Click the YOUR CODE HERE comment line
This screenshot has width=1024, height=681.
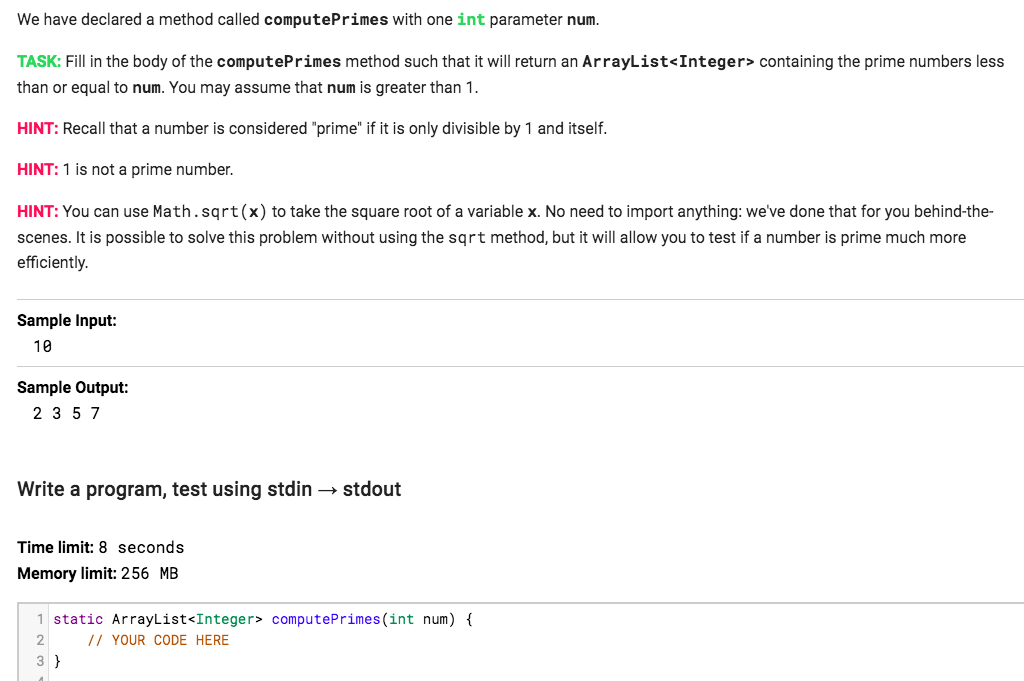click(158, 641)
